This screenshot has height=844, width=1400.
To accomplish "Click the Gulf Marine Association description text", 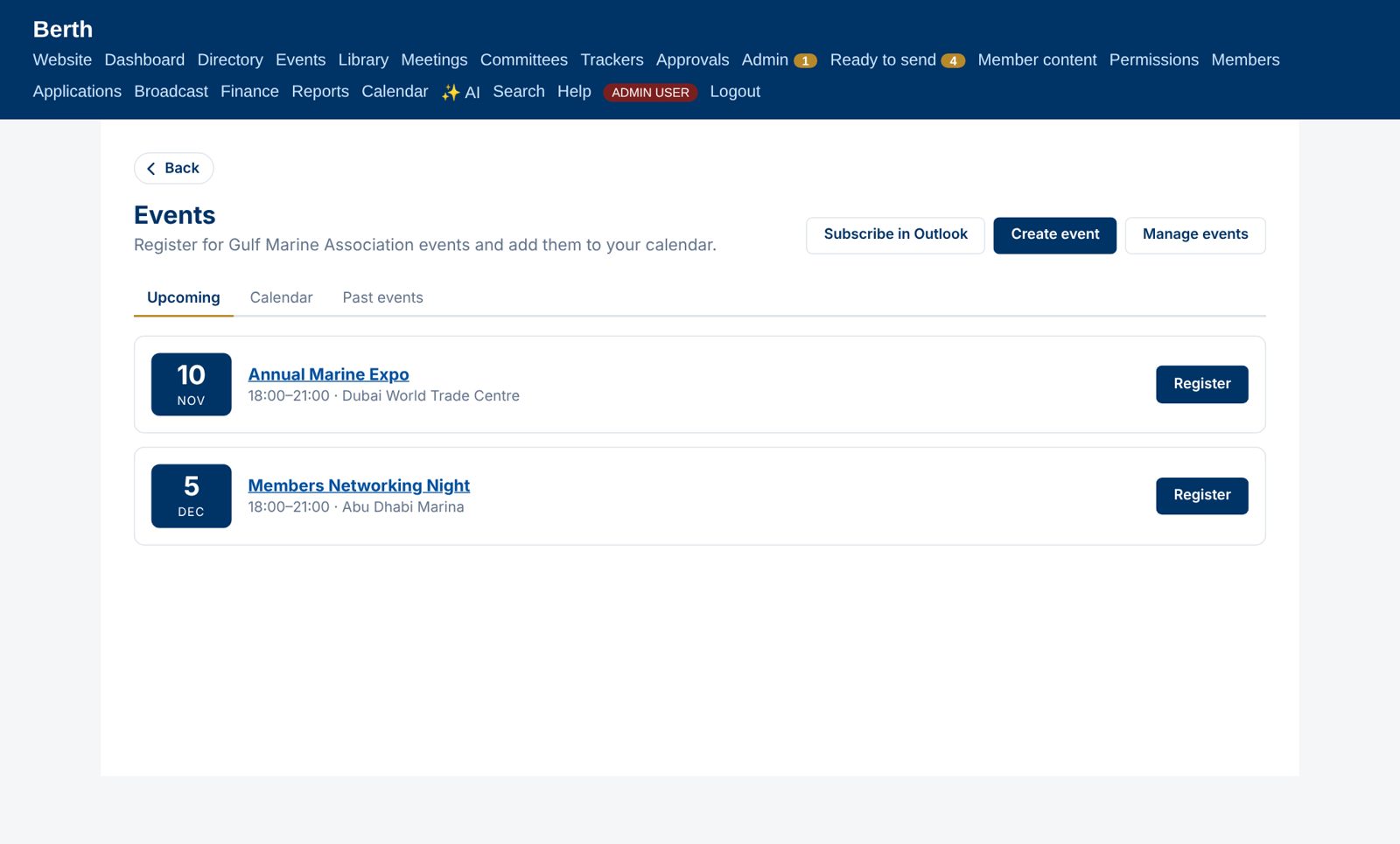I will click(424, 245).
